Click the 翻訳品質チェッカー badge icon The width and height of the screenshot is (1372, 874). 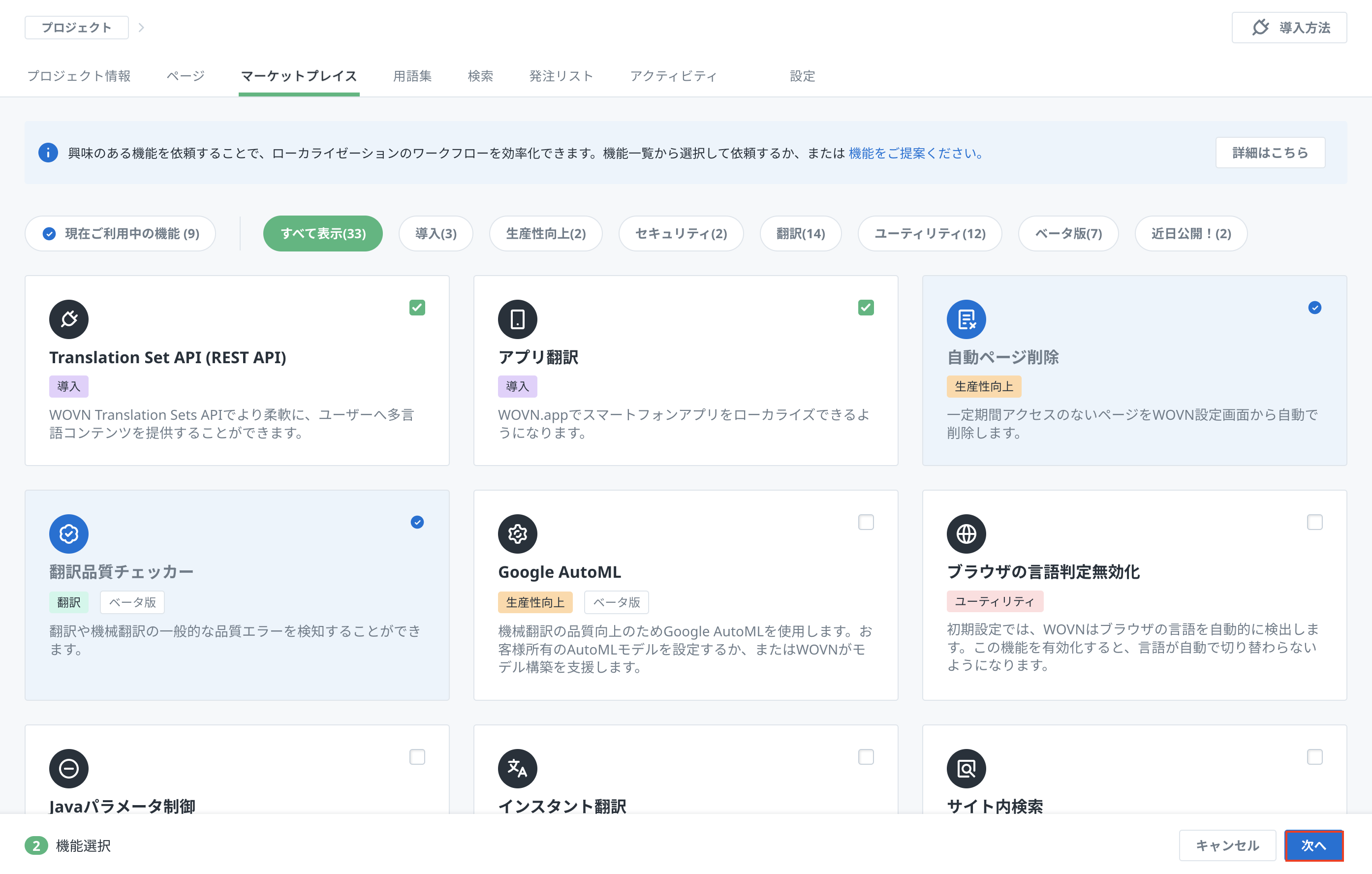coord(68,534)
